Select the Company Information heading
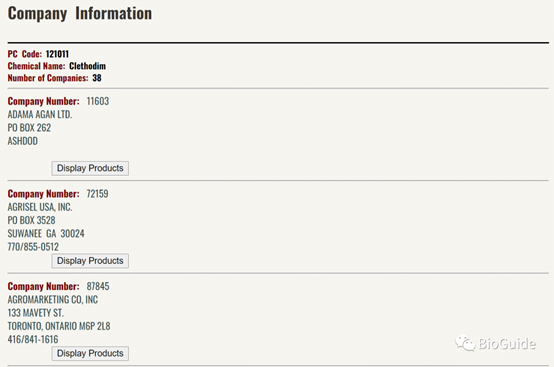 80,14
